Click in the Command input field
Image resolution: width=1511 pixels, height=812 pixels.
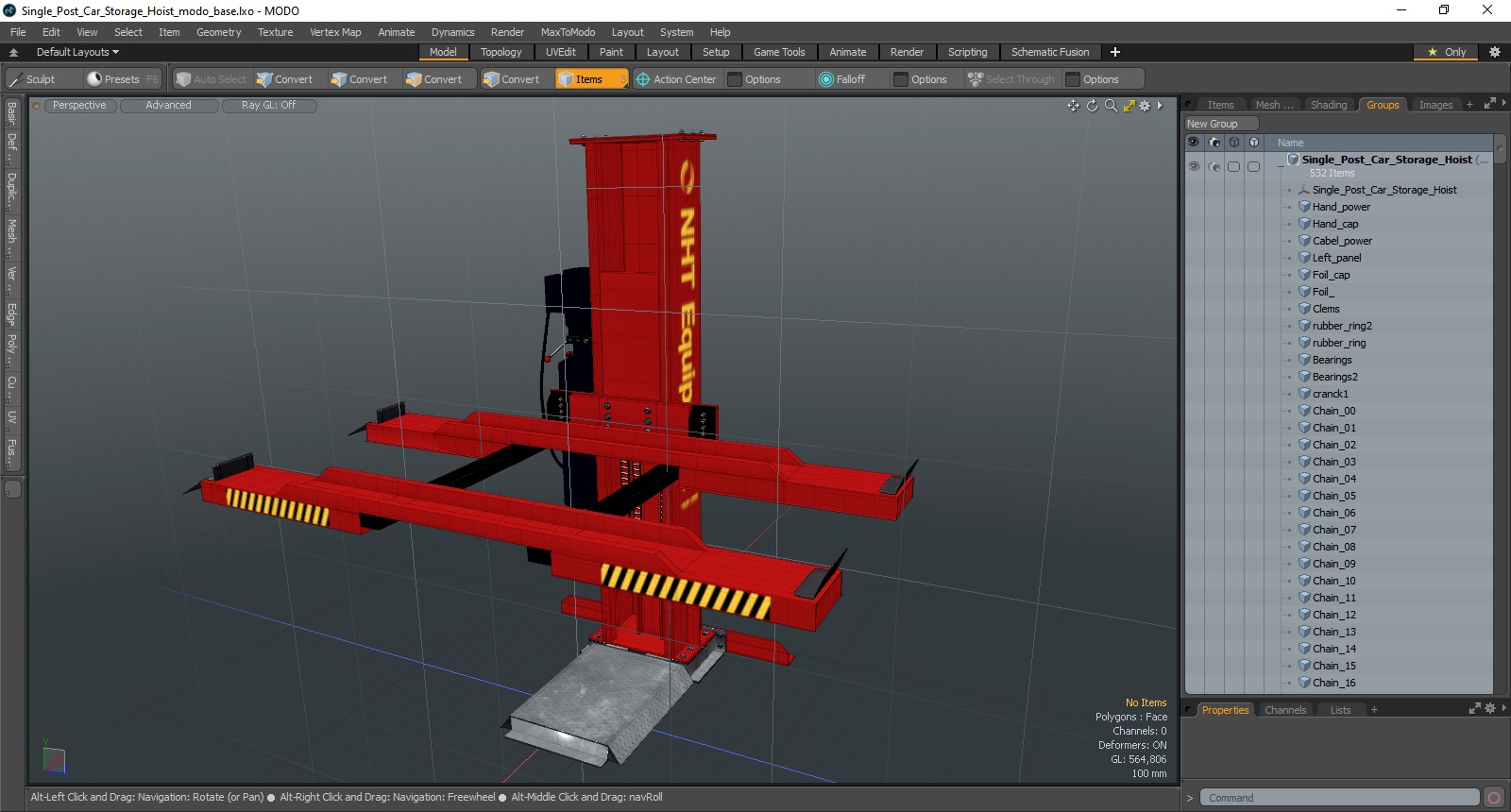tap(1339, 798)
